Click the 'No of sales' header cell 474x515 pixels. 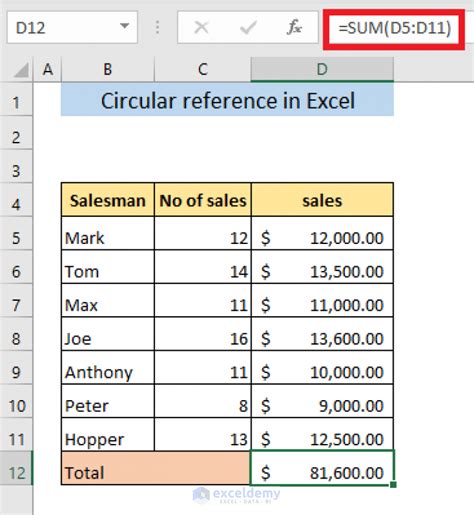(203, 200)
